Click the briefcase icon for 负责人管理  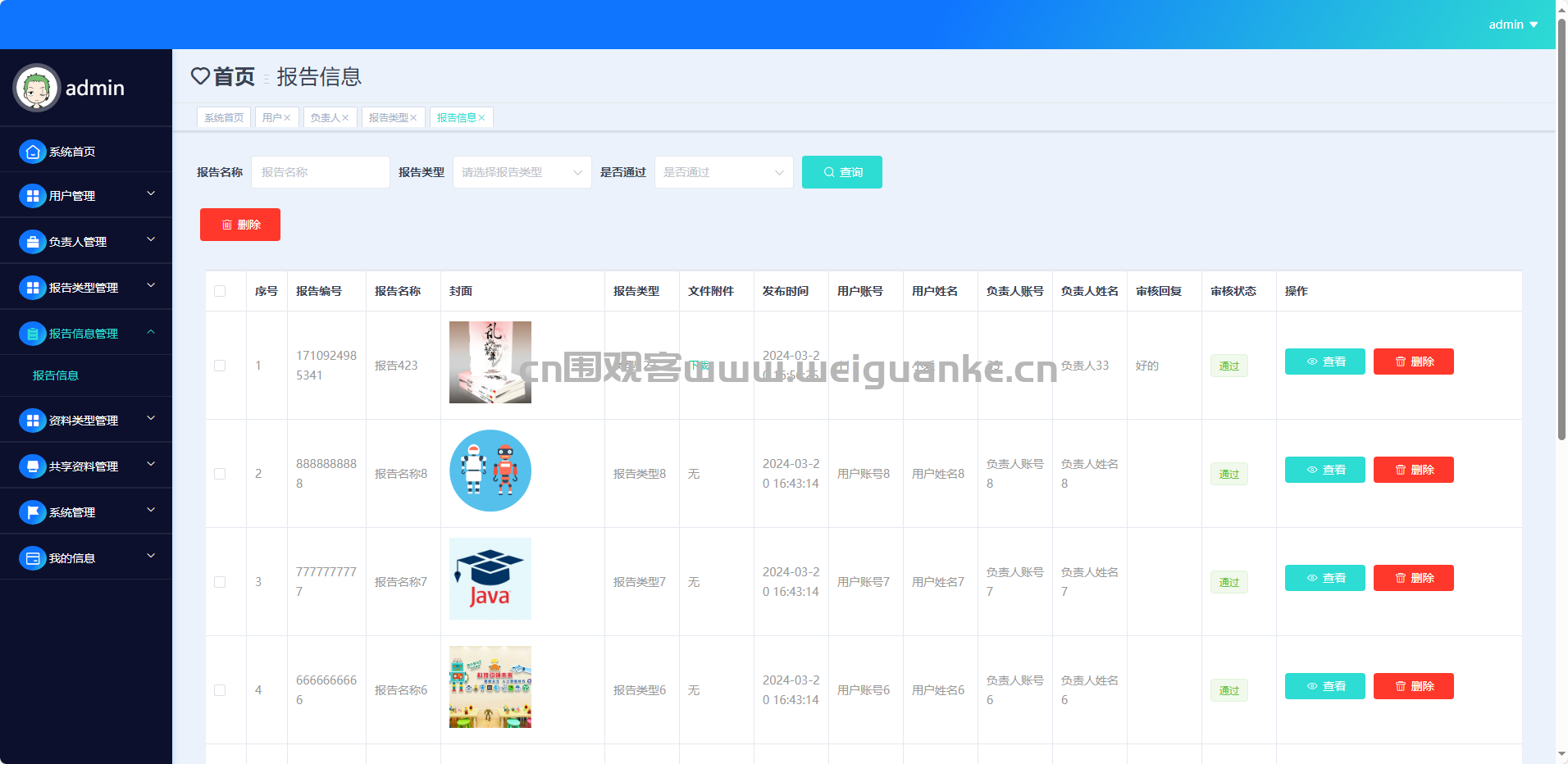[x=32, y=242]
